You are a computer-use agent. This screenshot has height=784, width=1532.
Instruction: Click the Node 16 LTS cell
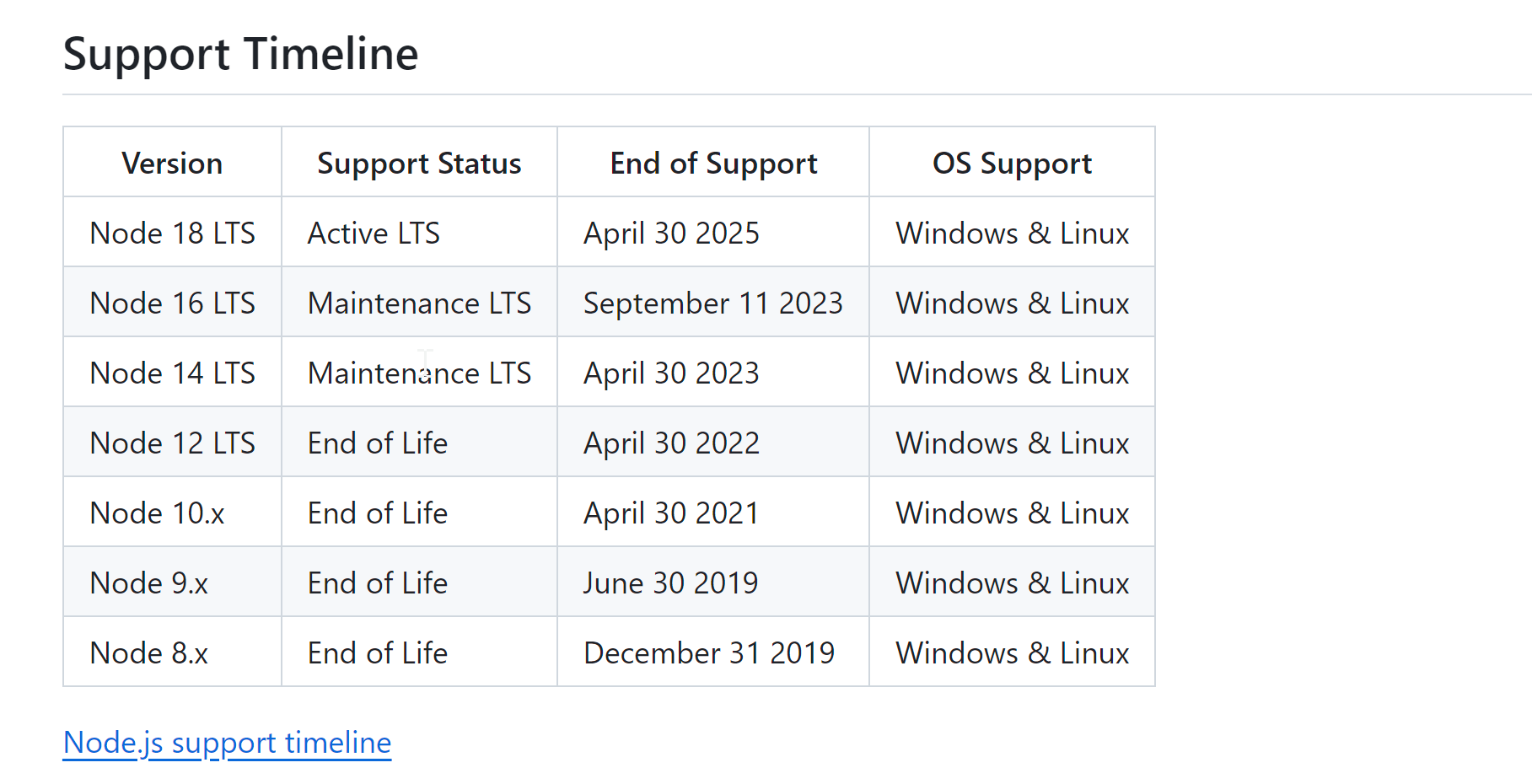[x=172, y=303]
